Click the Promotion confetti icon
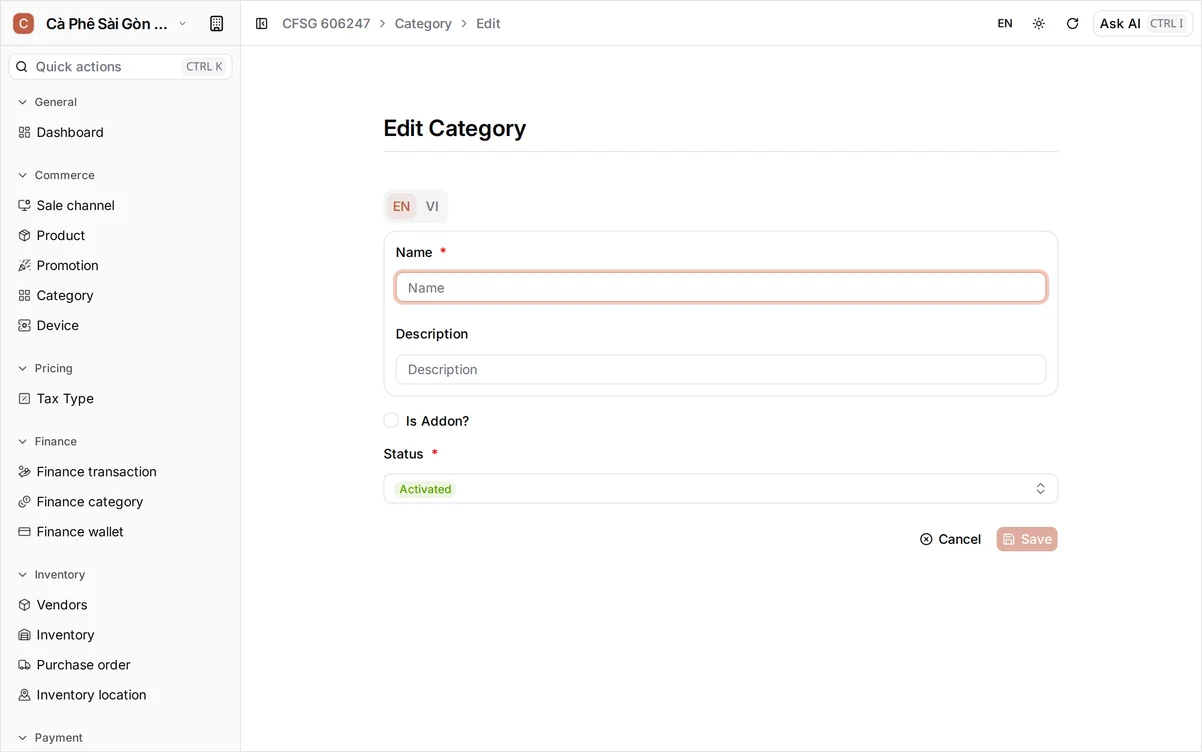The width and height of the screenshot is (1202, 752). coord(25,265)
